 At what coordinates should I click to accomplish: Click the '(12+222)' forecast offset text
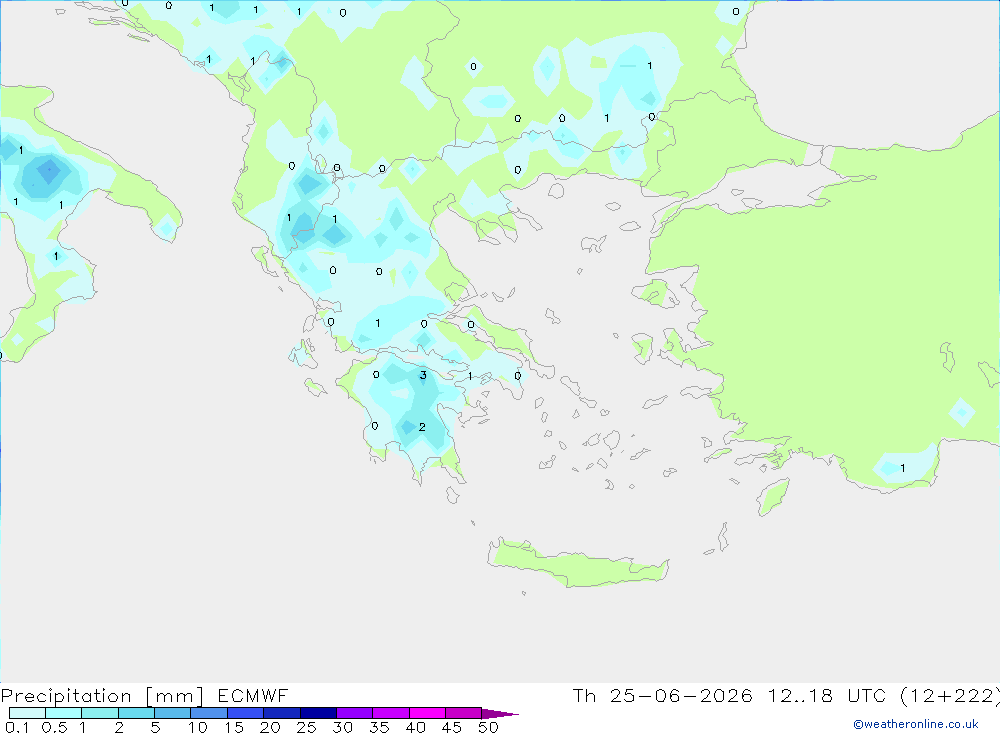(x=950, y=696)
